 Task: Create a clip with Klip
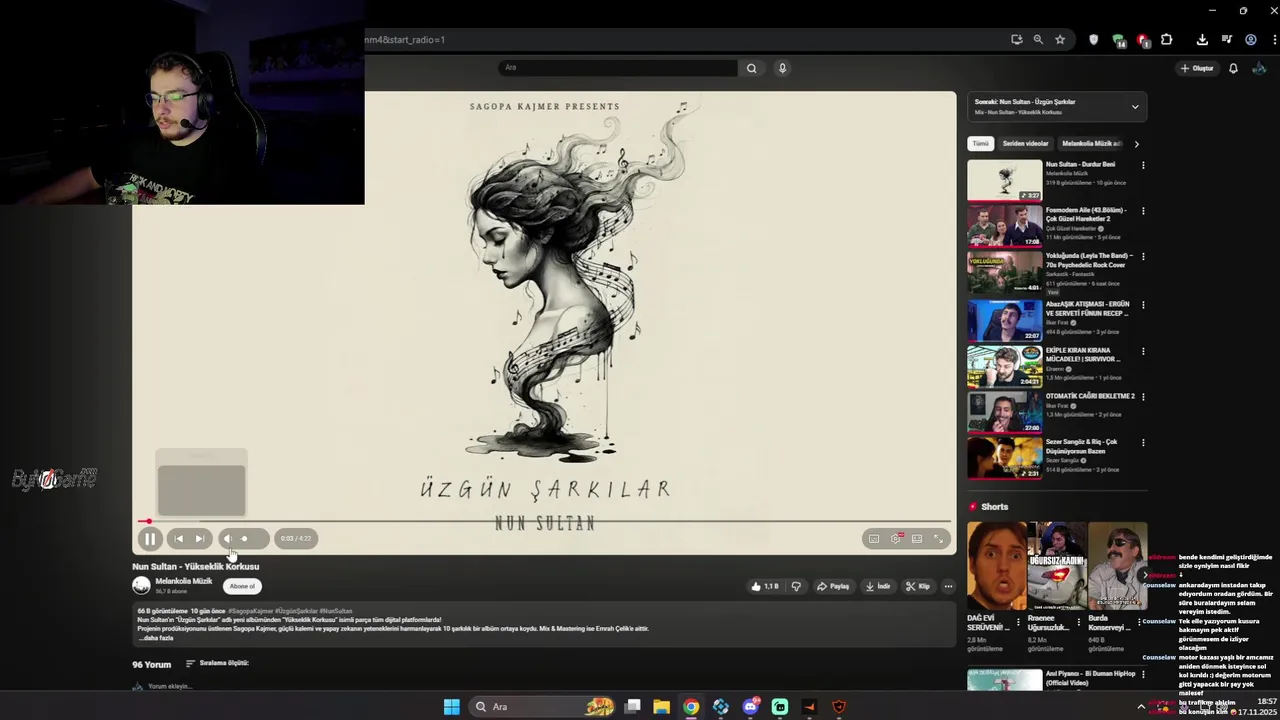pyautogui.click(x=918, y=587)
